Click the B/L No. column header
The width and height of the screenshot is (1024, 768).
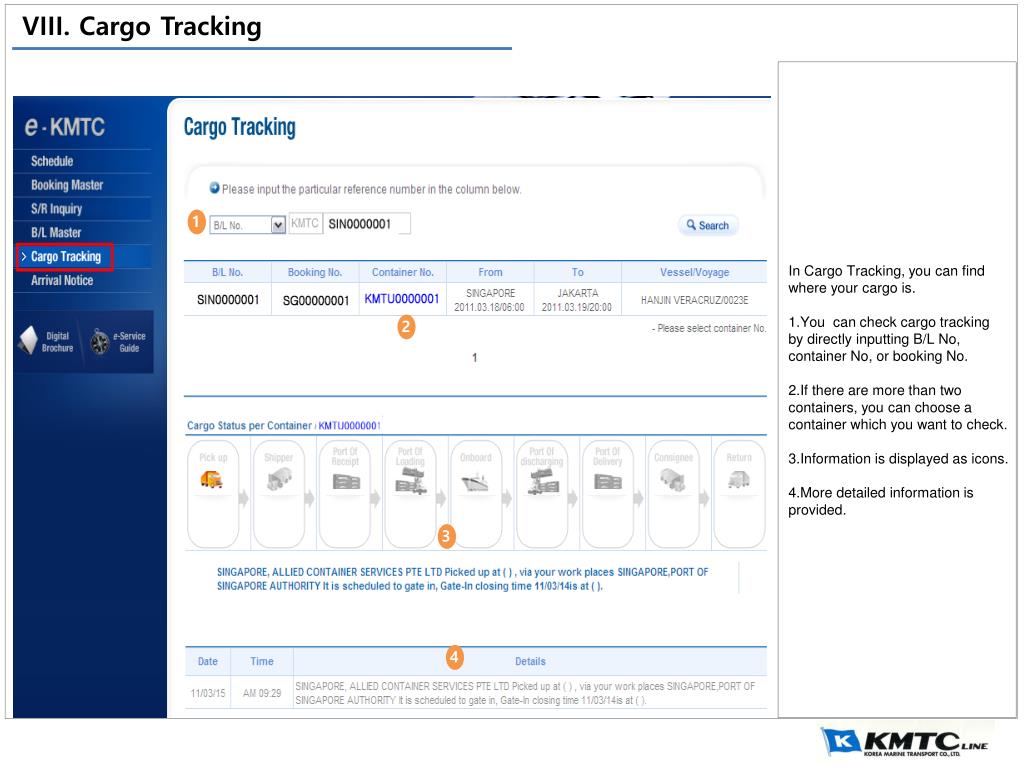tap(227, 272)
